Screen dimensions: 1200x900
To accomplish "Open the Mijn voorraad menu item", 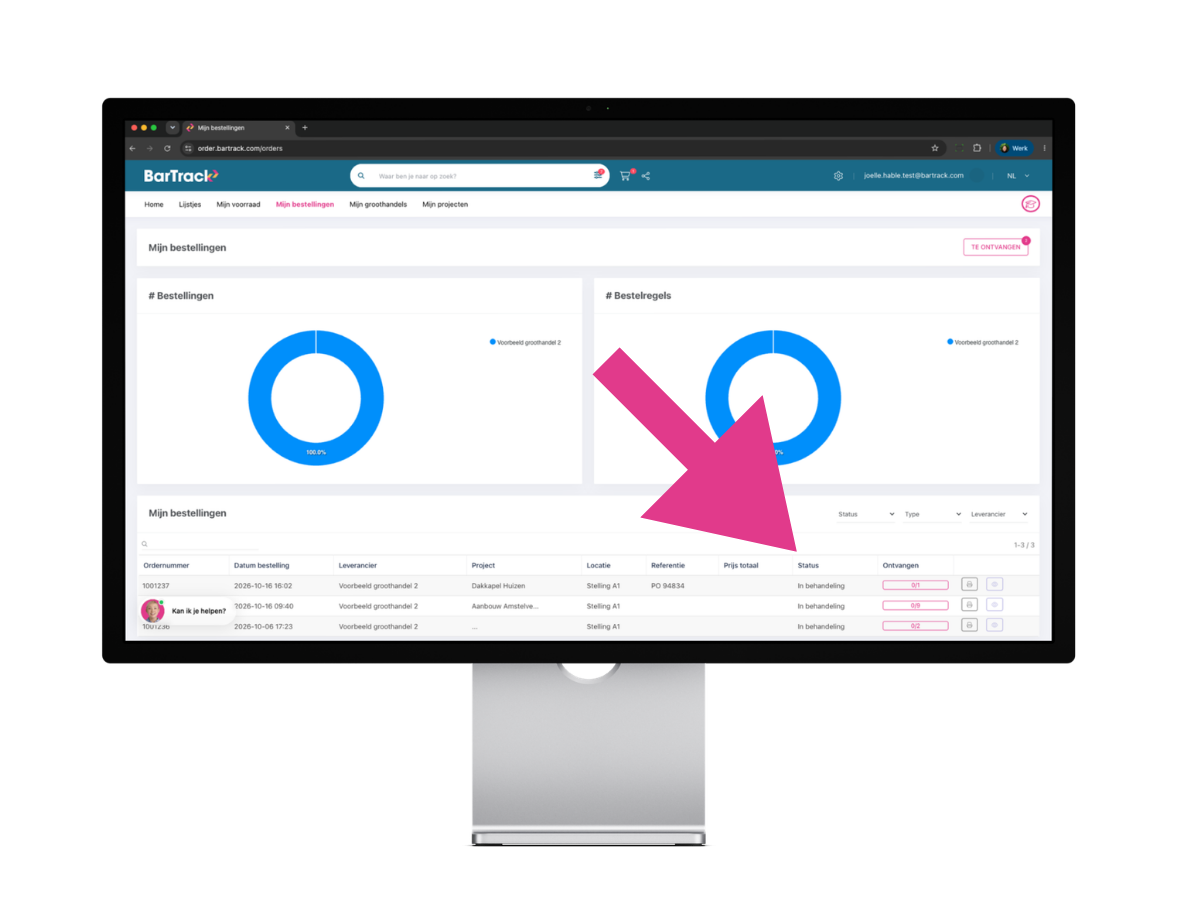I will pyautogui.click(x=238, y=204).
